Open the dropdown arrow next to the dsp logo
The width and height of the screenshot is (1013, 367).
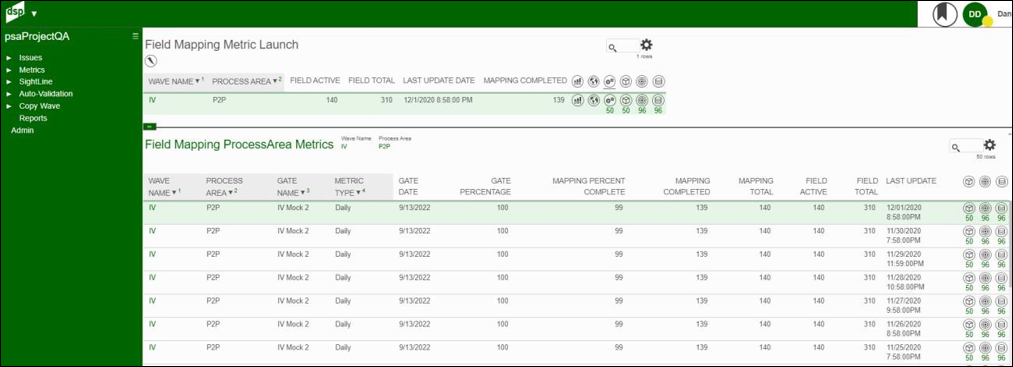pos(34,14)
